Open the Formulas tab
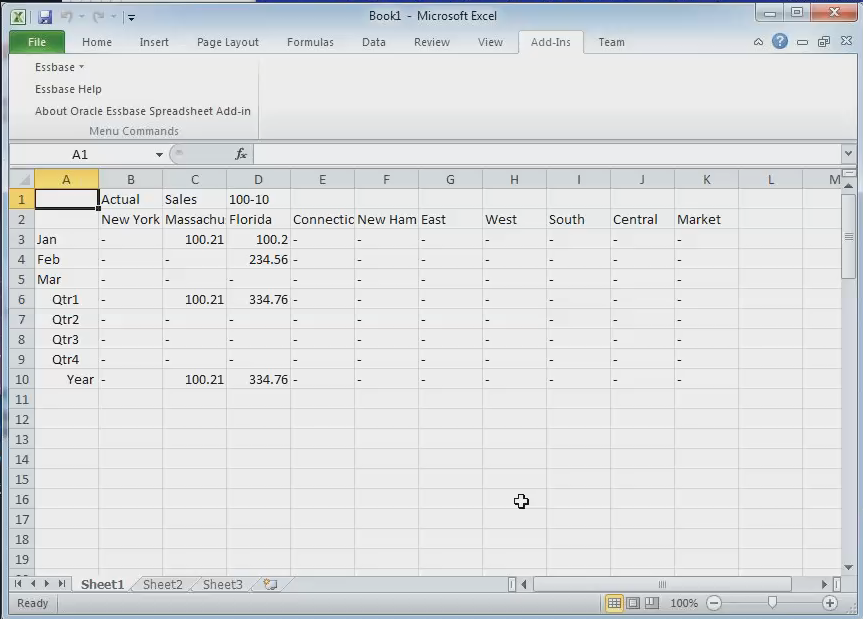The image size is (863, 619). (310, 42)
